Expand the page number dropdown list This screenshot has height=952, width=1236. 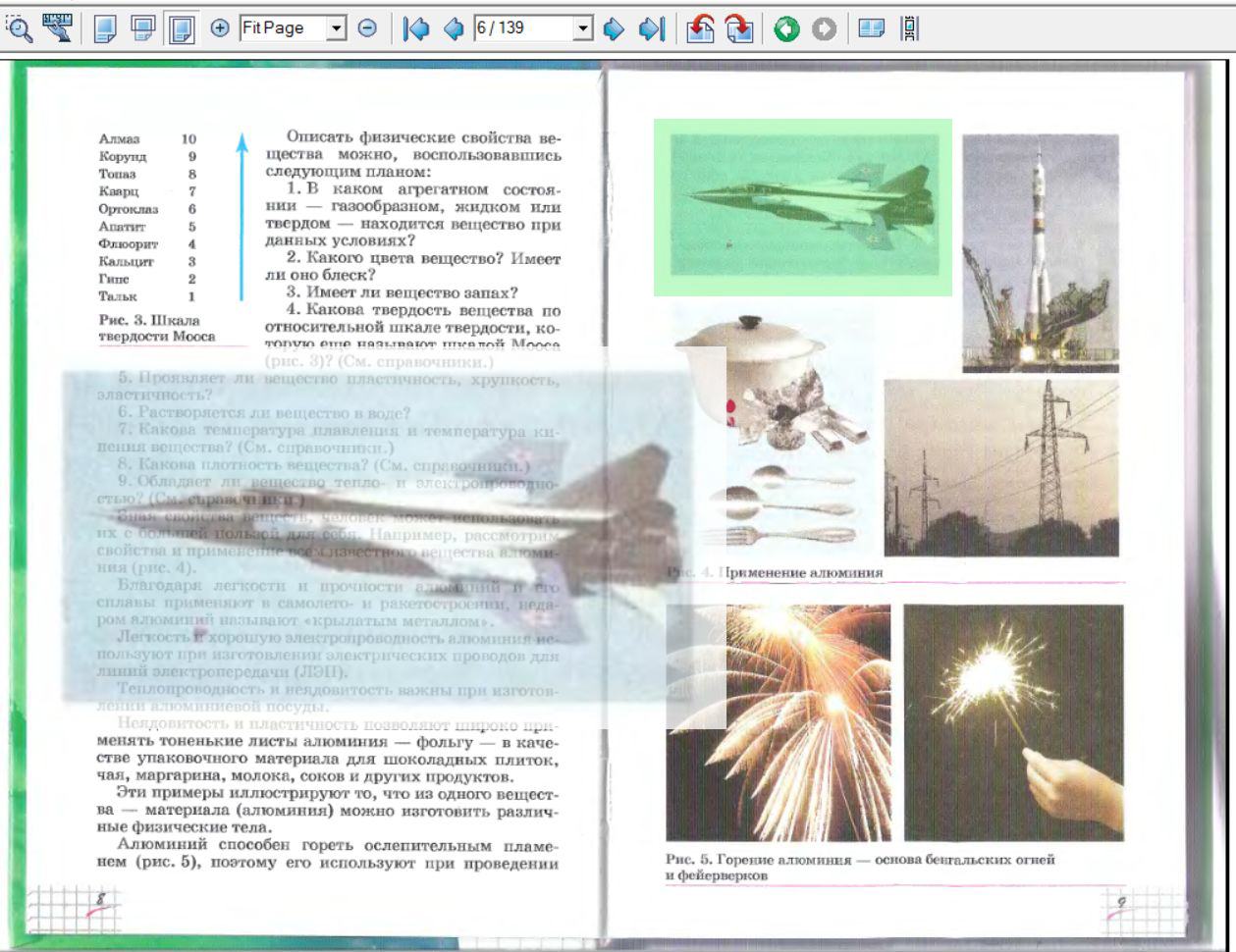[x=584, y=29]
